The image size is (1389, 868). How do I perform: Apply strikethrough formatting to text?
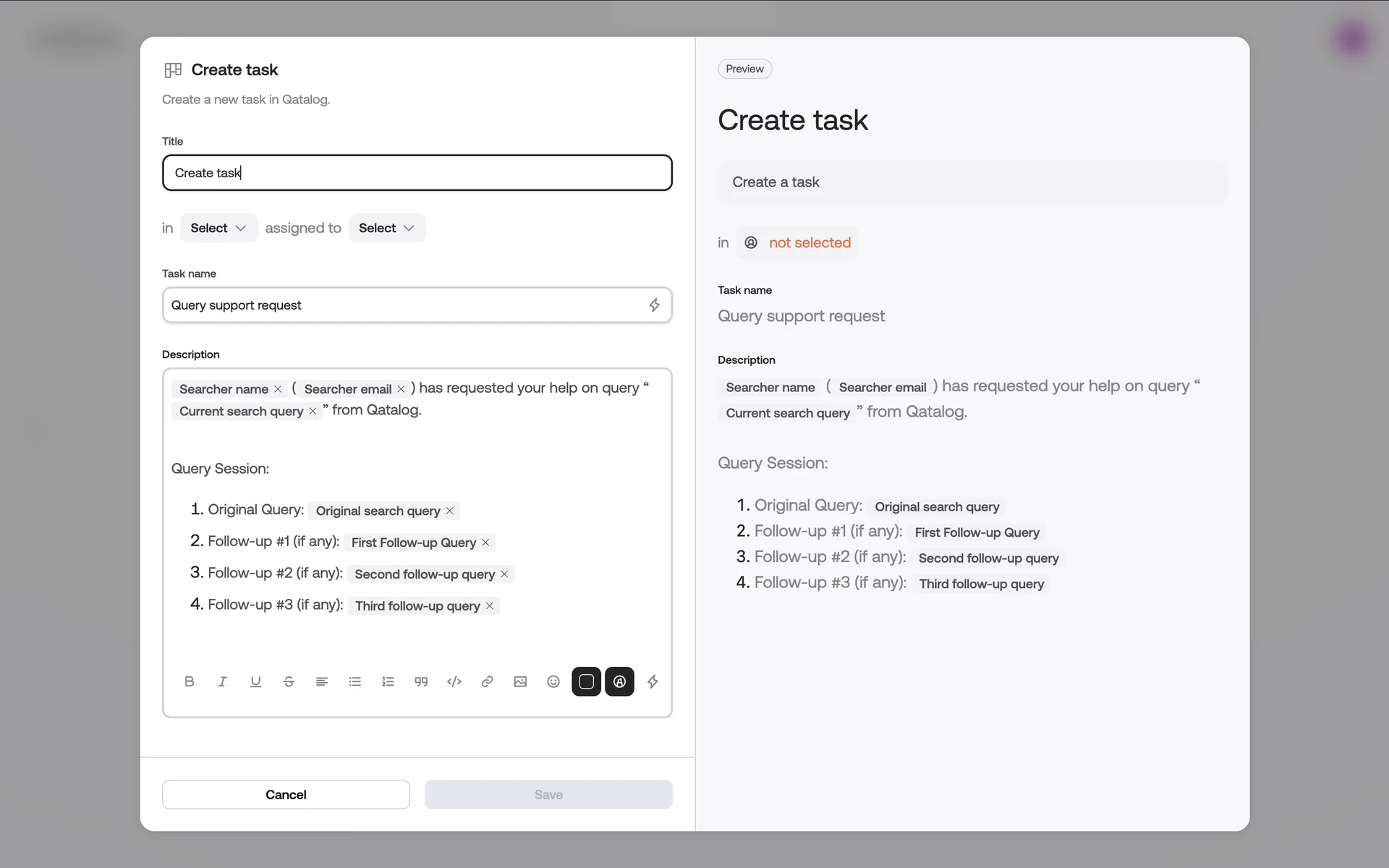(289, 681)
